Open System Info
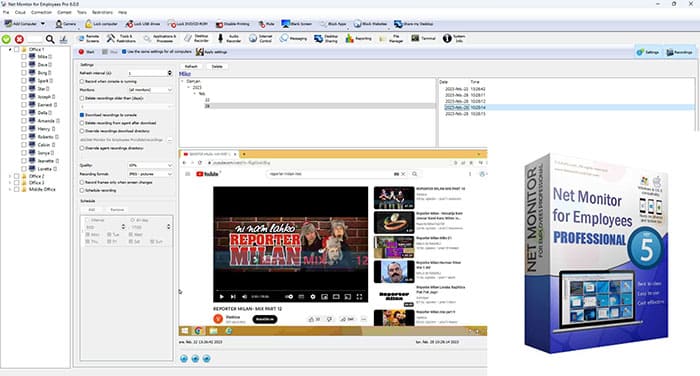The height and width of the screenshot is (376, 700). (x=454, y=38)
